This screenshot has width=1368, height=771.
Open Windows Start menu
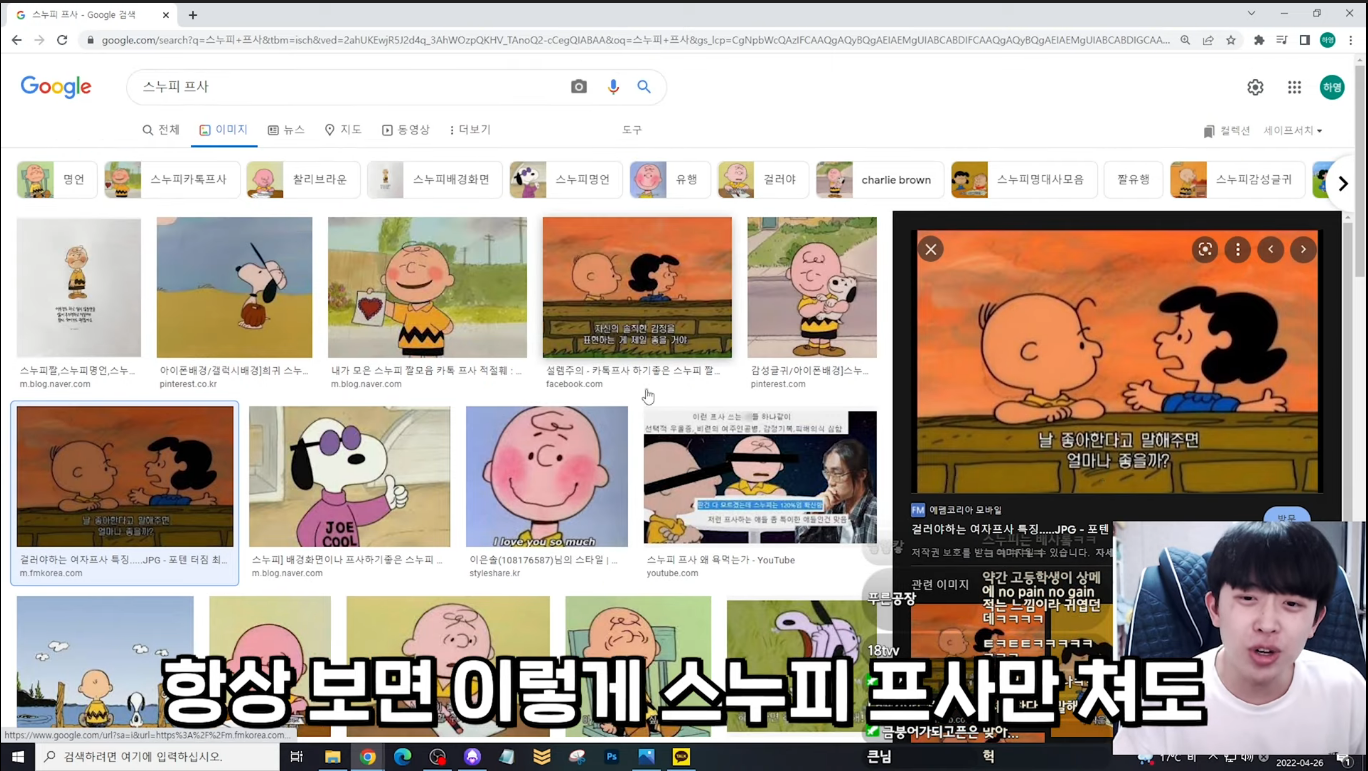click(x=17, y=757)
